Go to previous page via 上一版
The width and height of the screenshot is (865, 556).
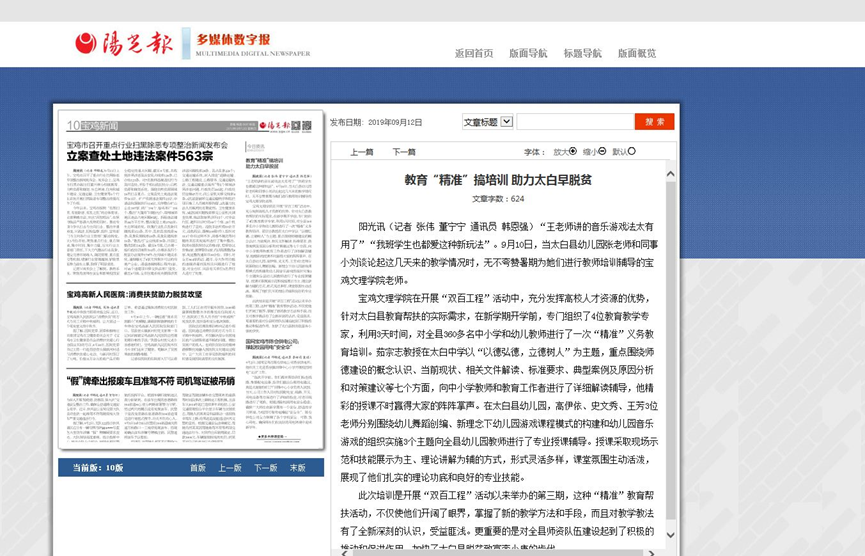click(x=230, y=468)
